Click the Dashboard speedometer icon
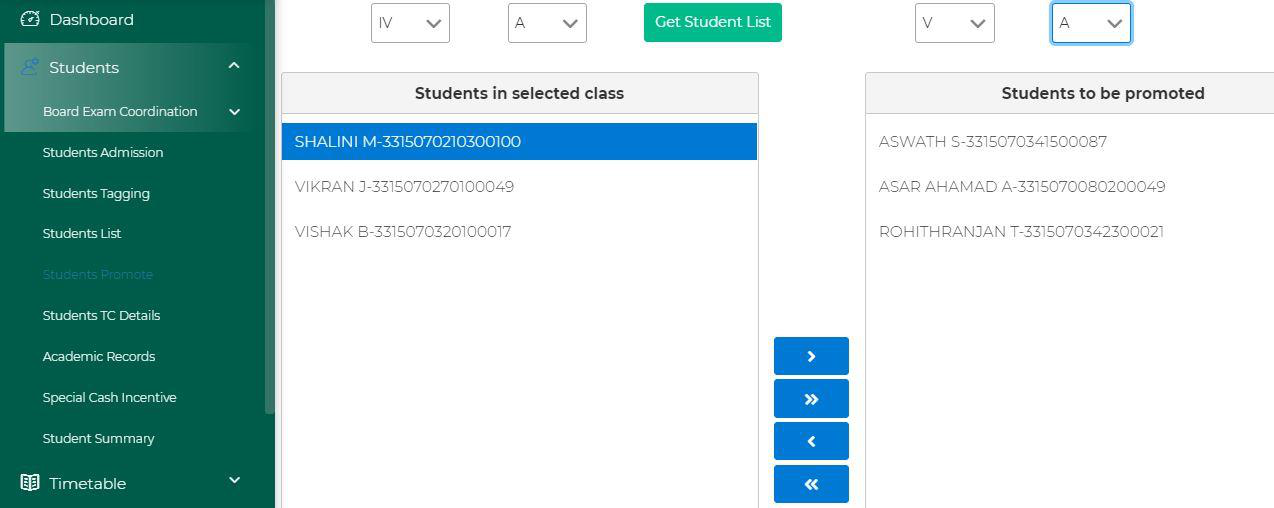 click(30, 19)
